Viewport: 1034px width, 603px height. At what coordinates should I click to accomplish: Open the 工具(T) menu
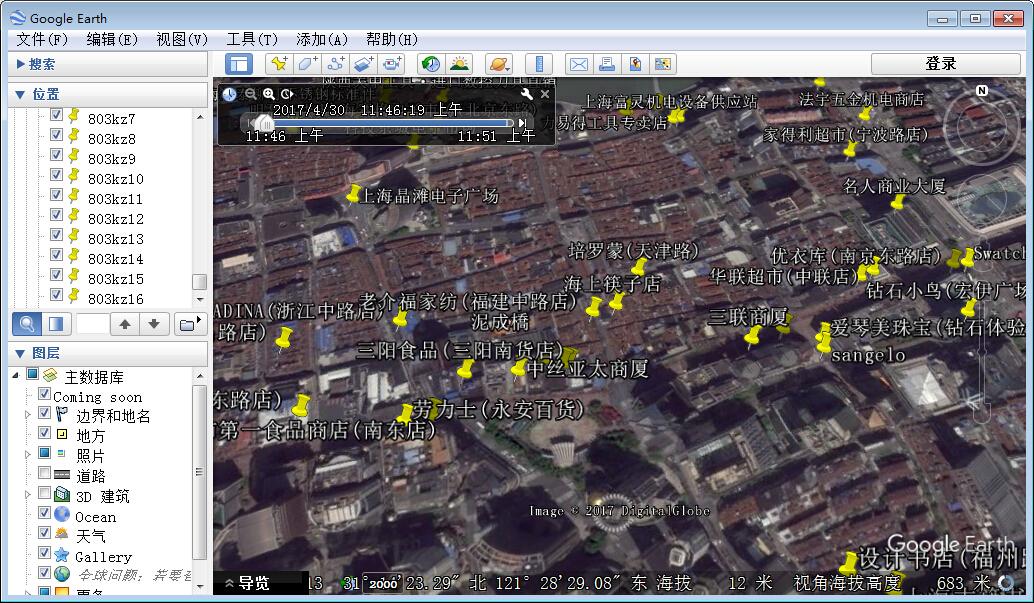coord(252,40)
